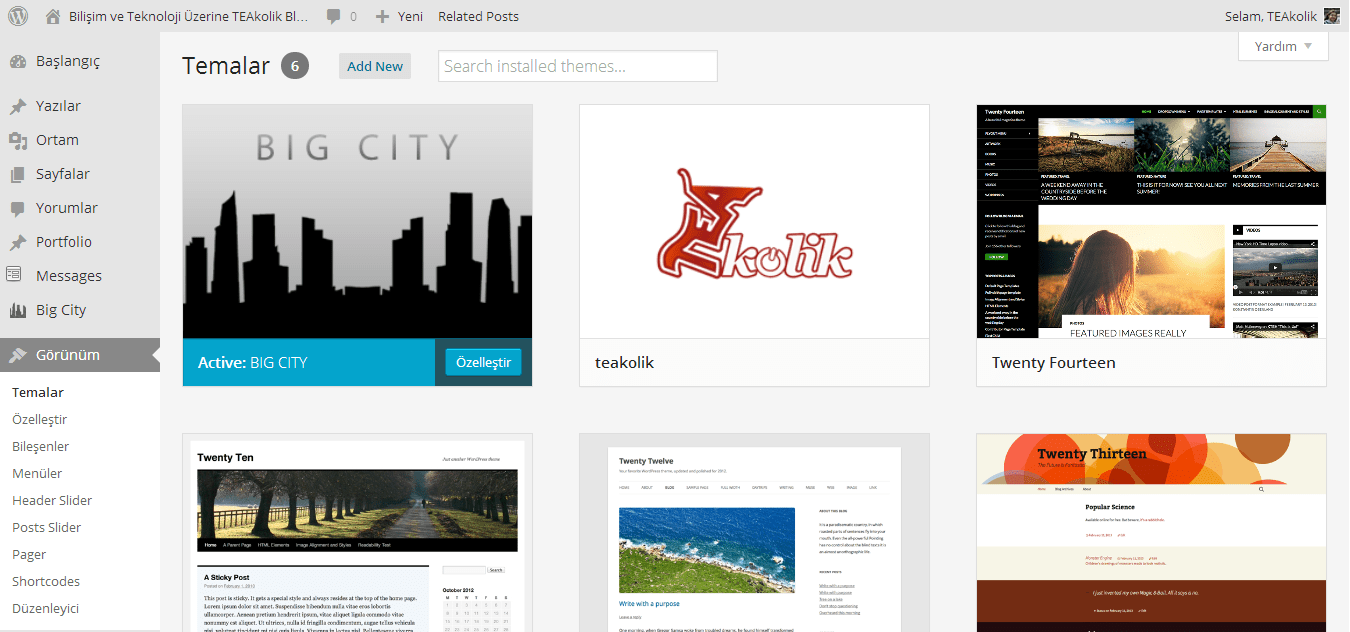This screenshot has height=632, width=1350.
Task: Click the Twenty Fourteen theme thumbnail
Action: [x=1152, y=221]
